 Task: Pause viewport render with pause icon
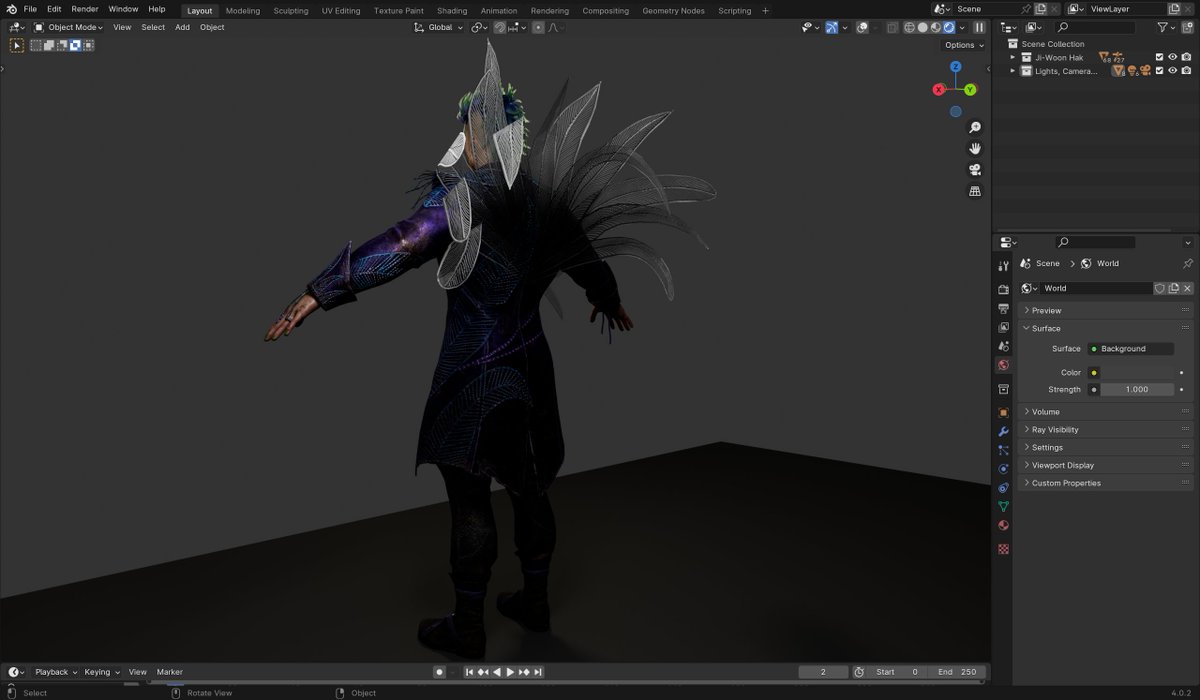point(979,27)
